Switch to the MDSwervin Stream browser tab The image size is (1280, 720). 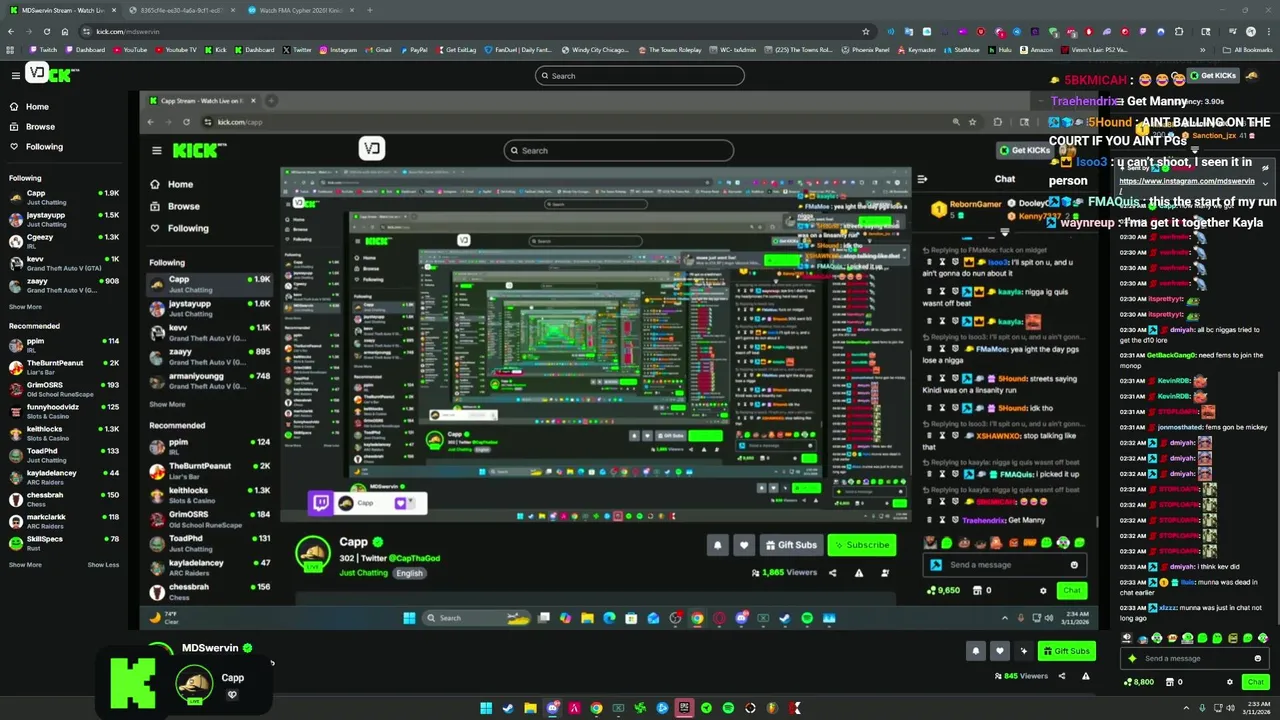click(x=60, y=10)
